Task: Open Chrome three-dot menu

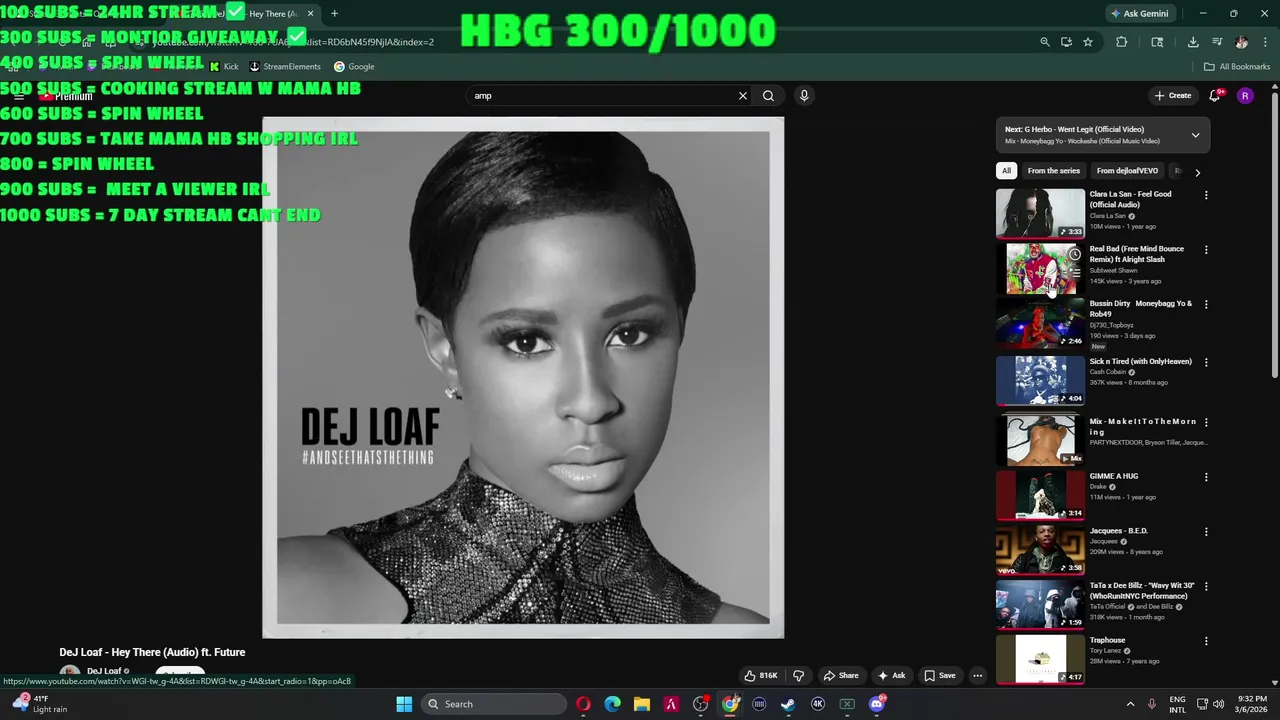Action: (x=1263, y=42)
